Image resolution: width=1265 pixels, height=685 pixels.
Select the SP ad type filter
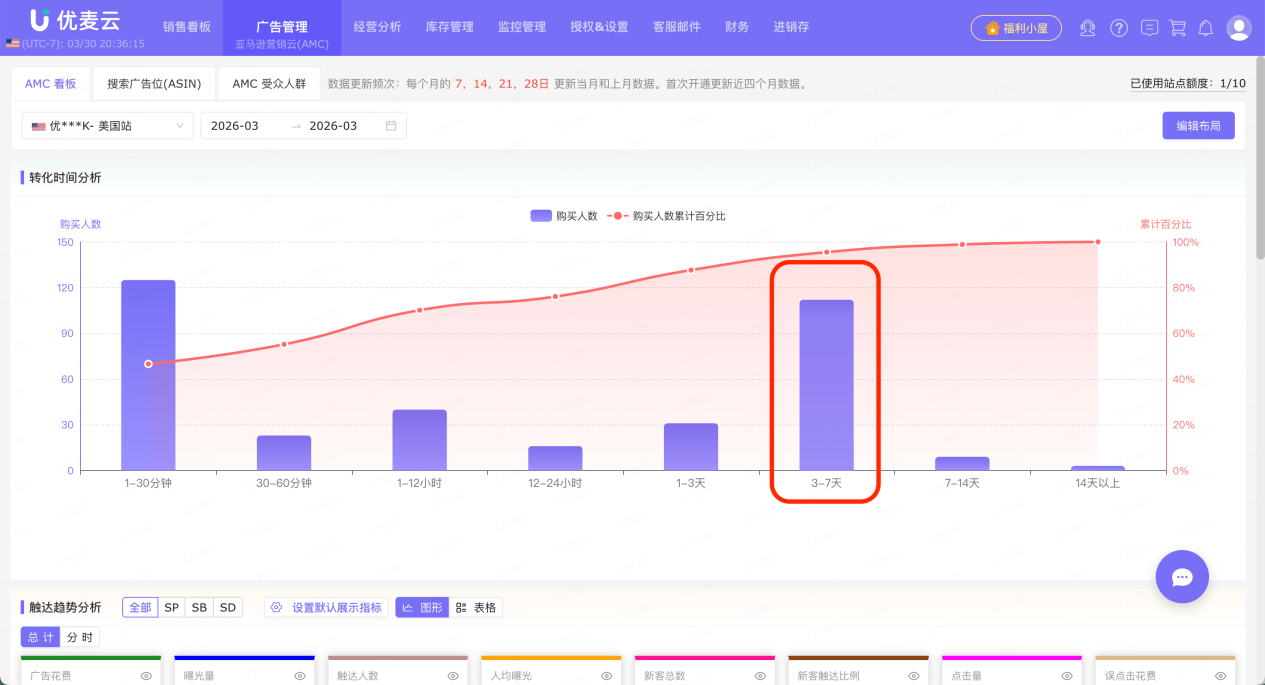point(172,607)
